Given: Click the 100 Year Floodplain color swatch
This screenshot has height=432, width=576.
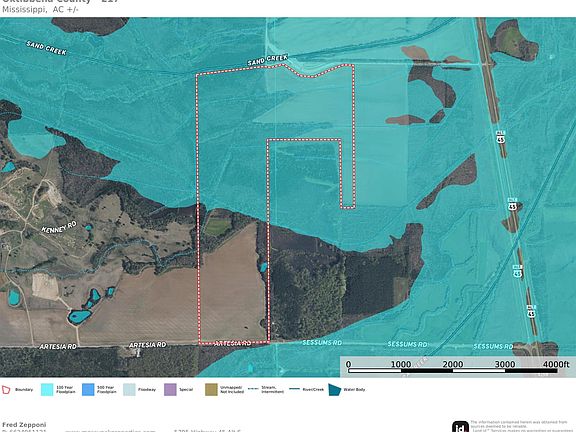Looking at the screenshot, I should [x=47, y=390].
